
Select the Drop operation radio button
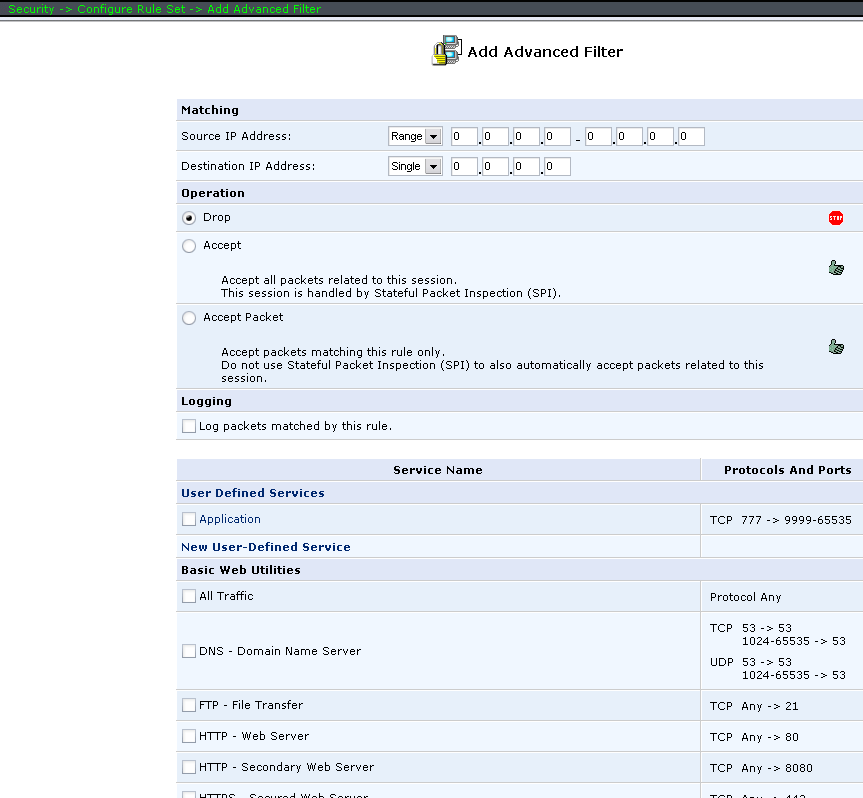189,218
